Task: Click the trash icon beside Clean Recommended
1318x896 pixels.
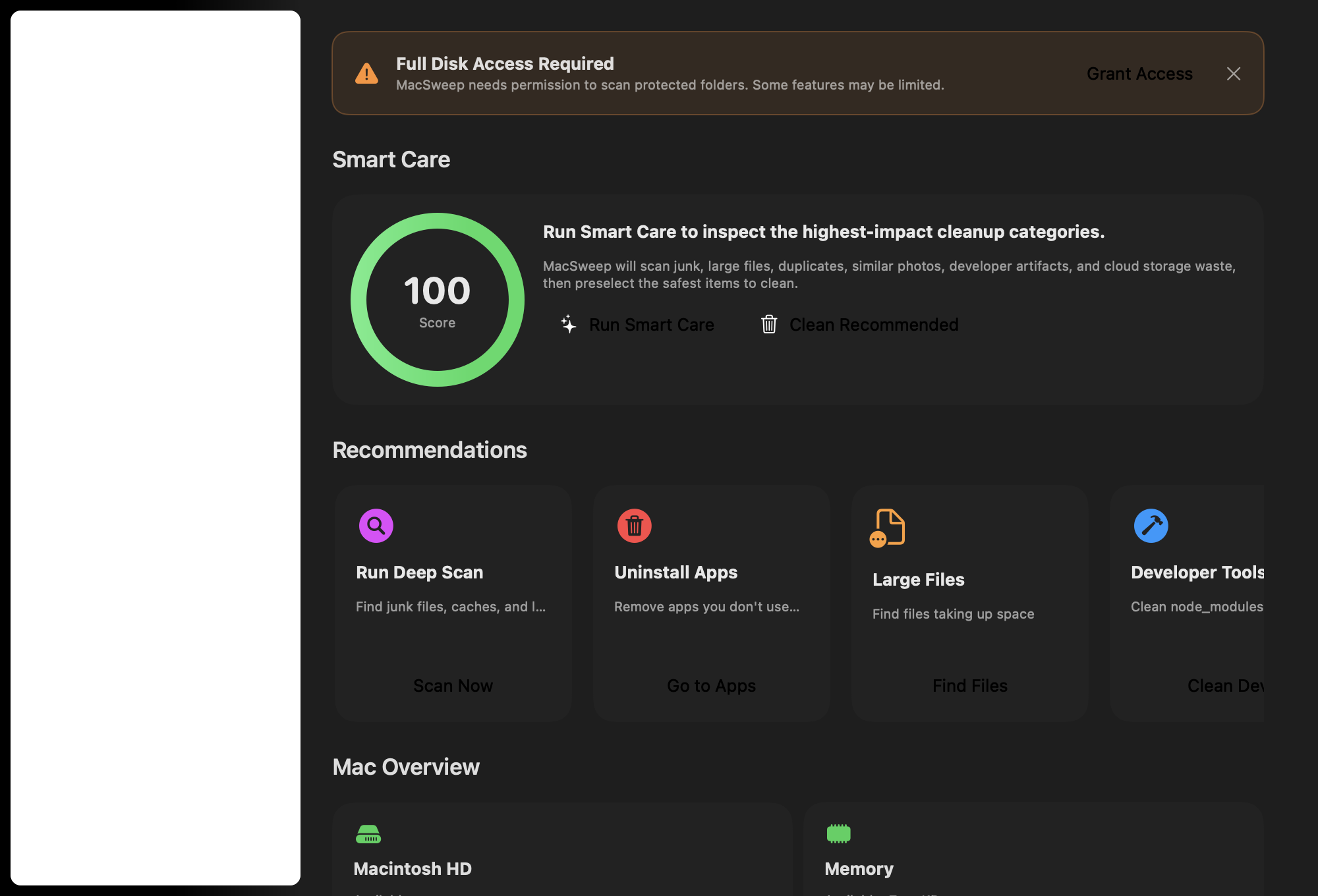Action: pos(769,324)
